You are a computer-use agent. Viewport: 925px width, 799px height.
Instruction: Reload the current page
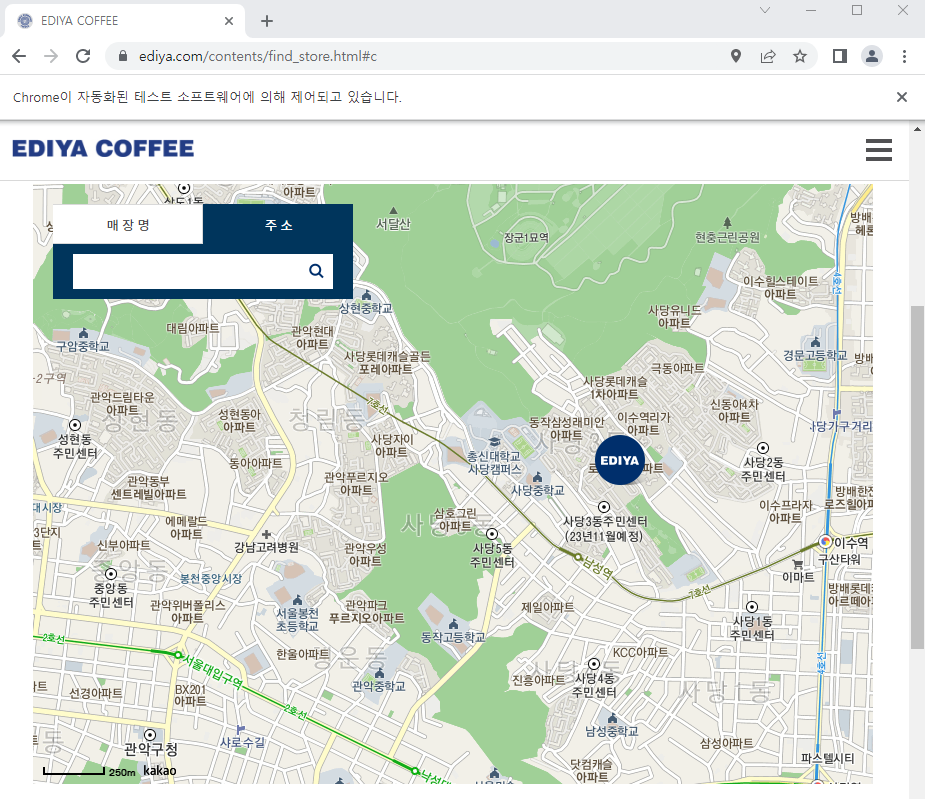[83, 56]
